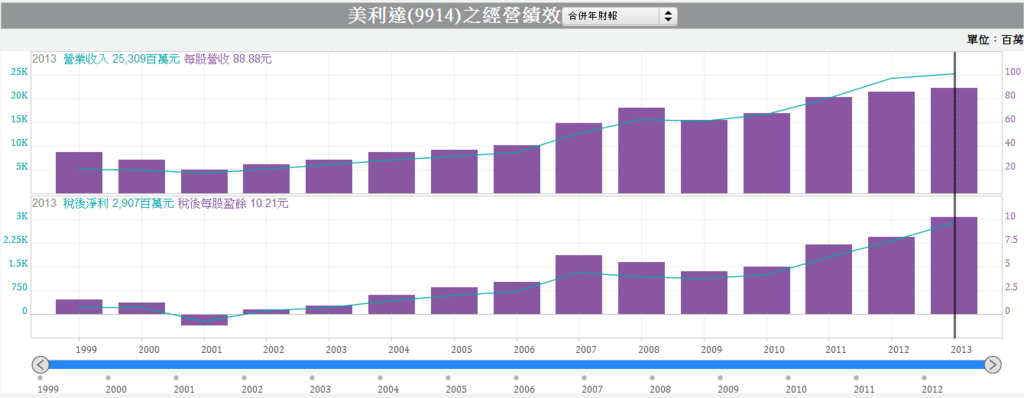
Task: Click the 2012 net profit bar in the bottom chart
Action: coord(891,275)
